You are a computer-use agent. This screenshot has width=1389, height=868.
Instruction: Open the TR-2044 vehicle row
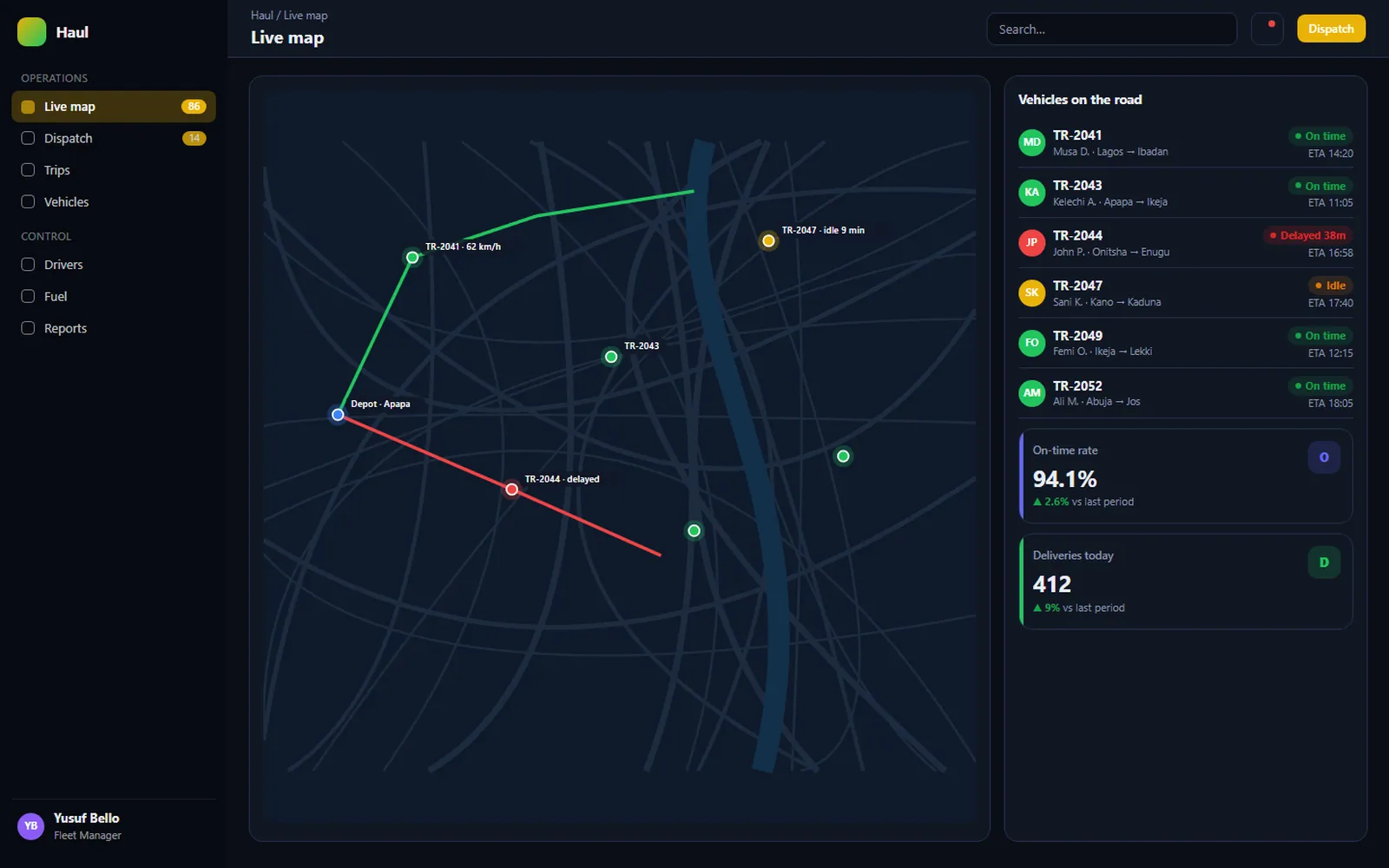[x=1185, y=243]
